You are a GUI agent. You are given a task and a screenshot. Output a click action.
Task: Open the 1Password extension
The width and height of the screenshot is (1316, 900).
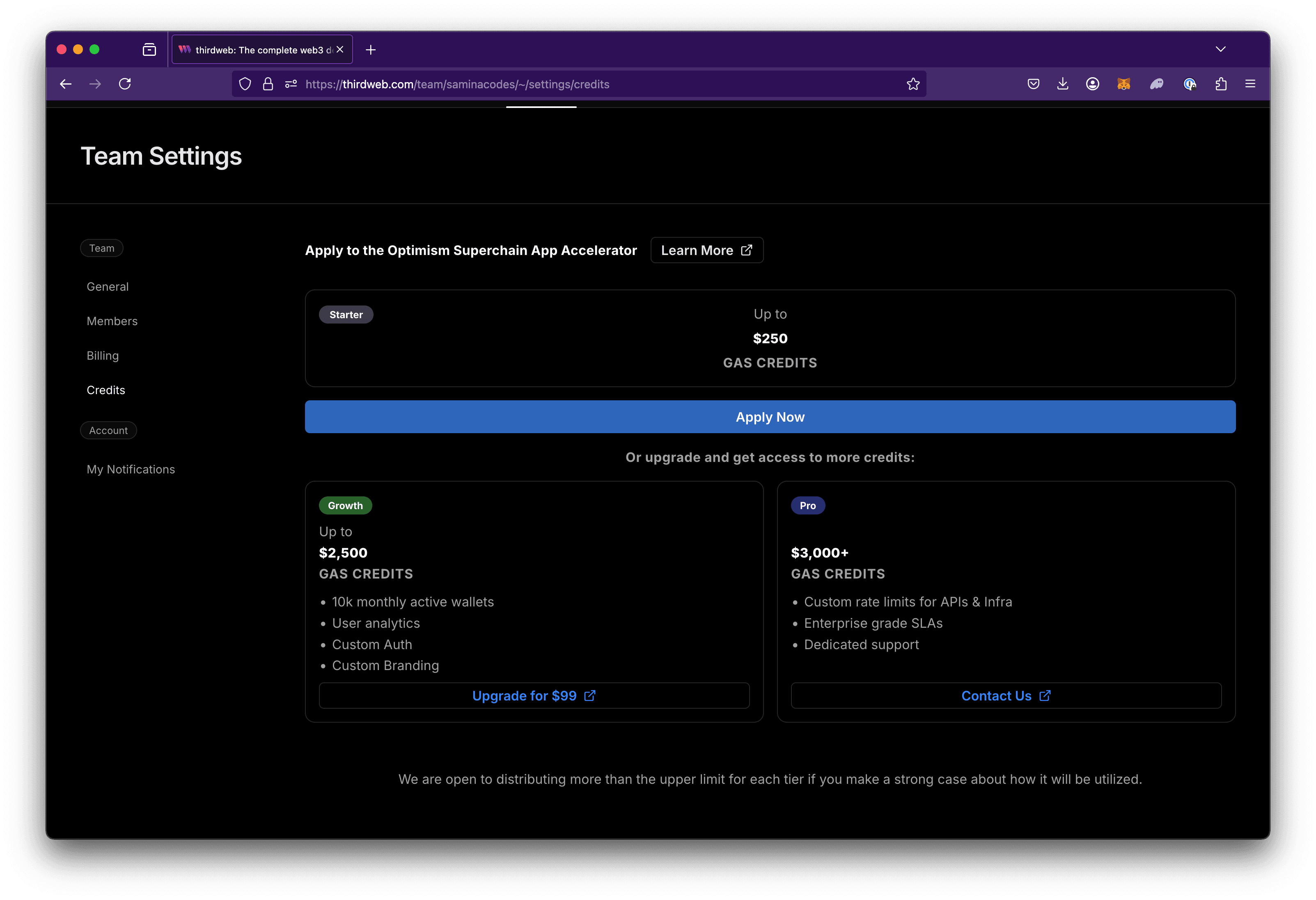[x=1189, y=83]
